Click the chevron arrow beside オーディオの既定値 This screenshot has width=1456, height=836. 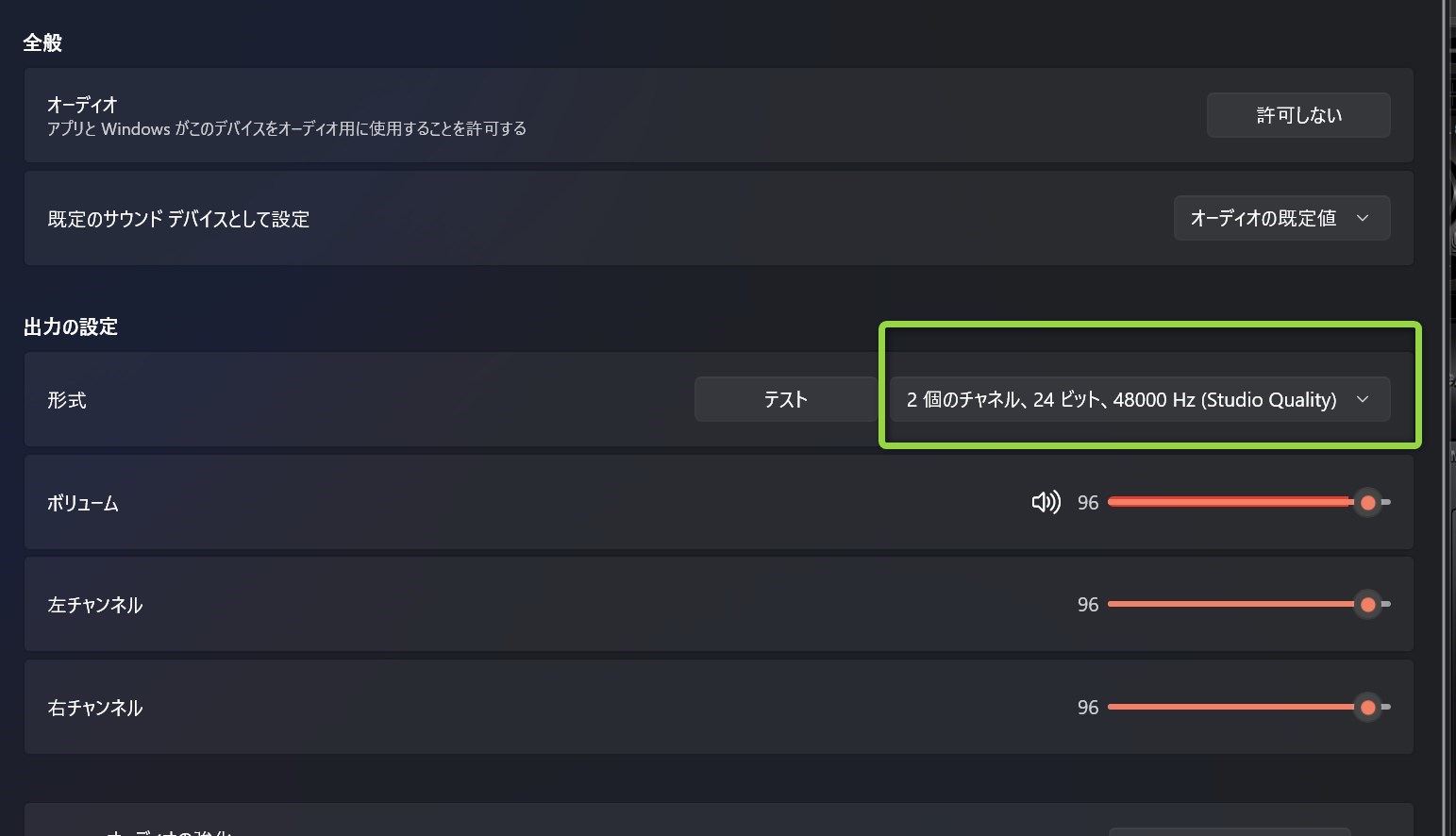tap(1363, 218)
